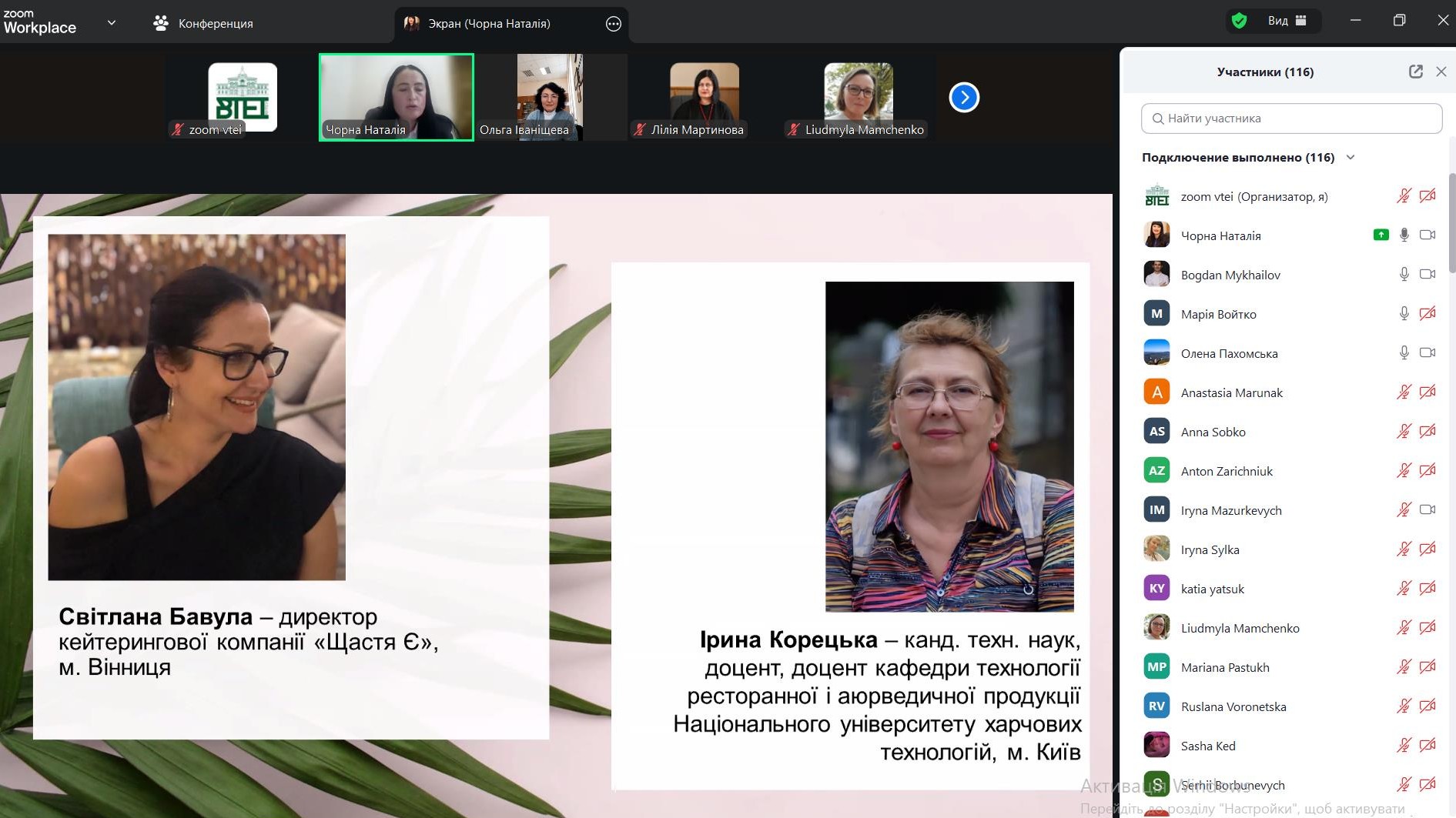Viewport: 1456px width, 818px height.
Task: Click the Найти участника search field
Action: pyautogui.click(x=1291, y=119)
